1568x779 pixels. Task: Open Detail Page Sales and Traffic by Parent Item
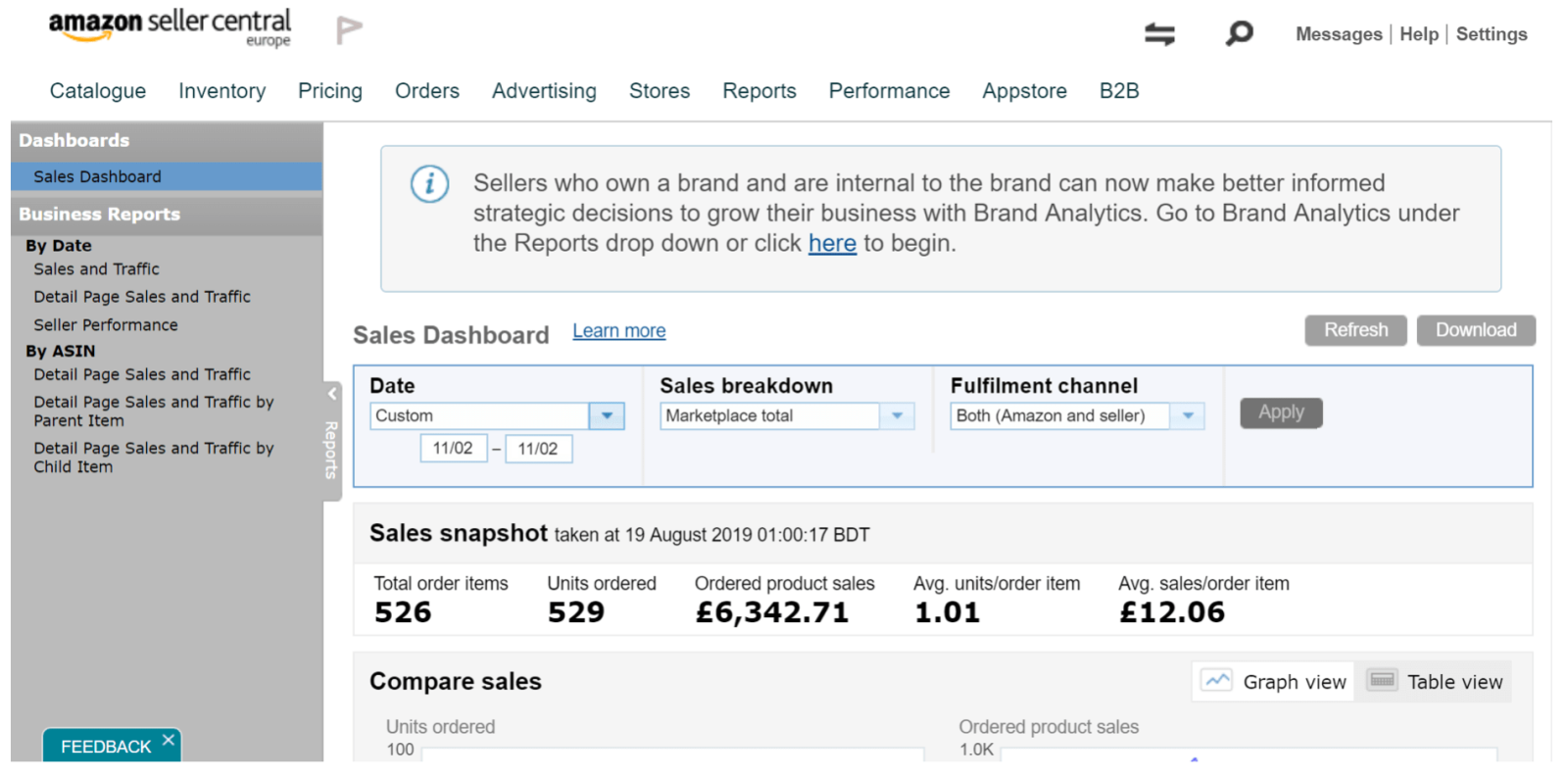(x=154, y=412)
